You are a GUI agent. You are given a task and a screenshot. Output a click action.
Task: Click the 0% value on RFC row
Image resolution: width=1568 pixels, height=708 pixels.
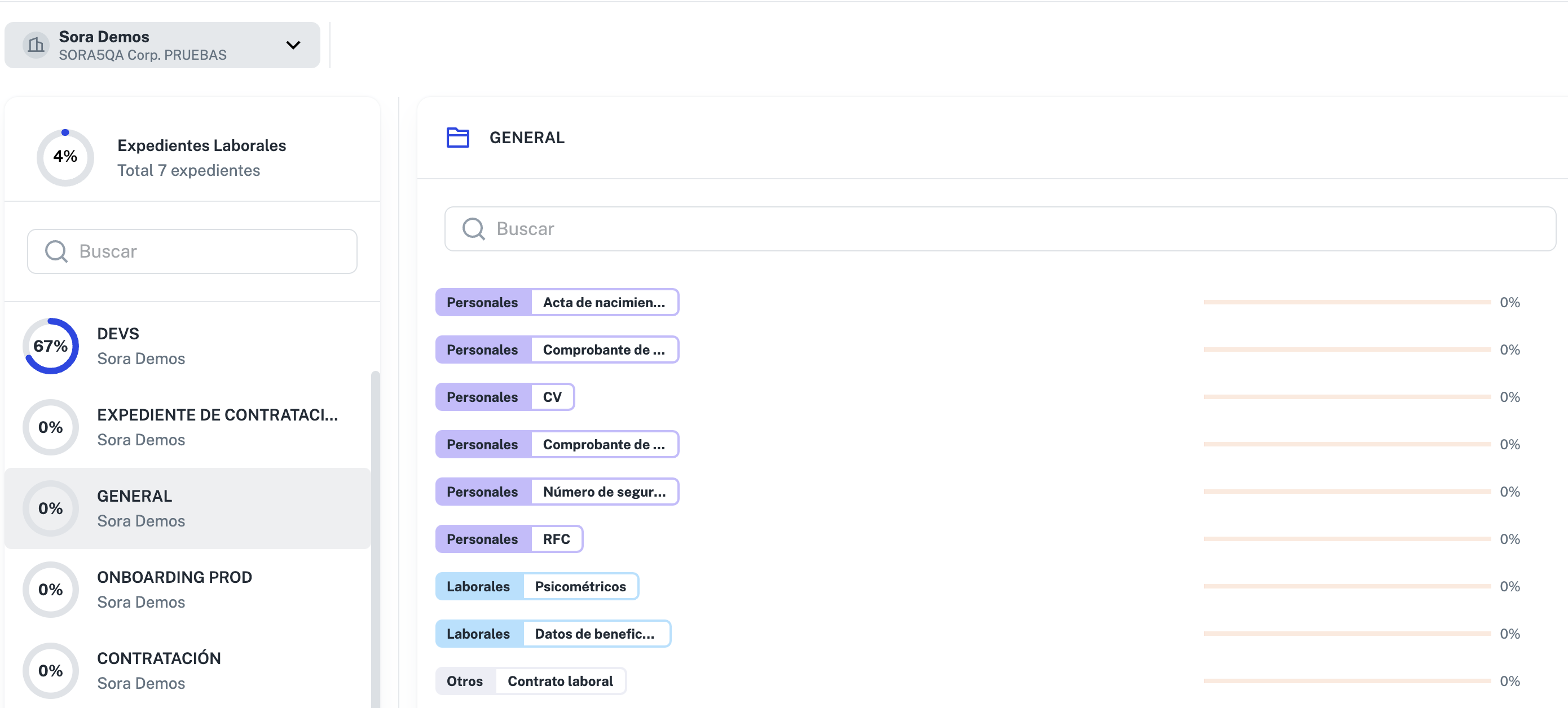click(1509, 539)
